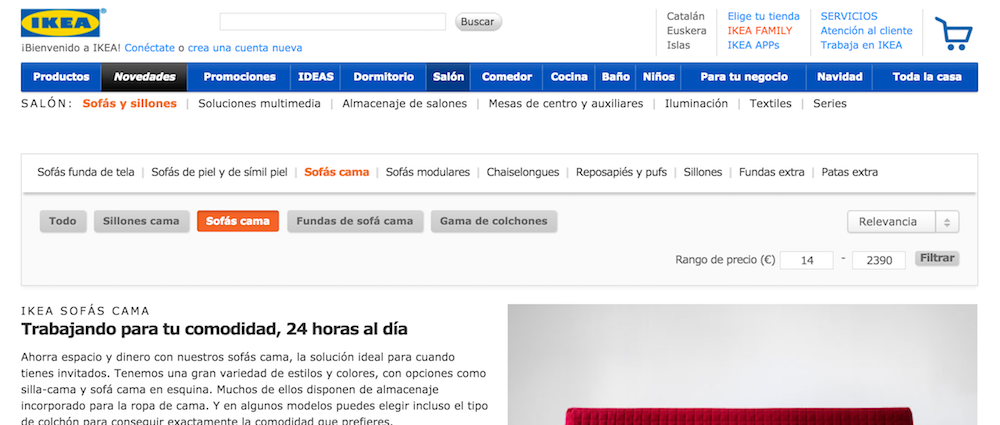
Task: Open the Novedades menu item
Action: point(144,77)
